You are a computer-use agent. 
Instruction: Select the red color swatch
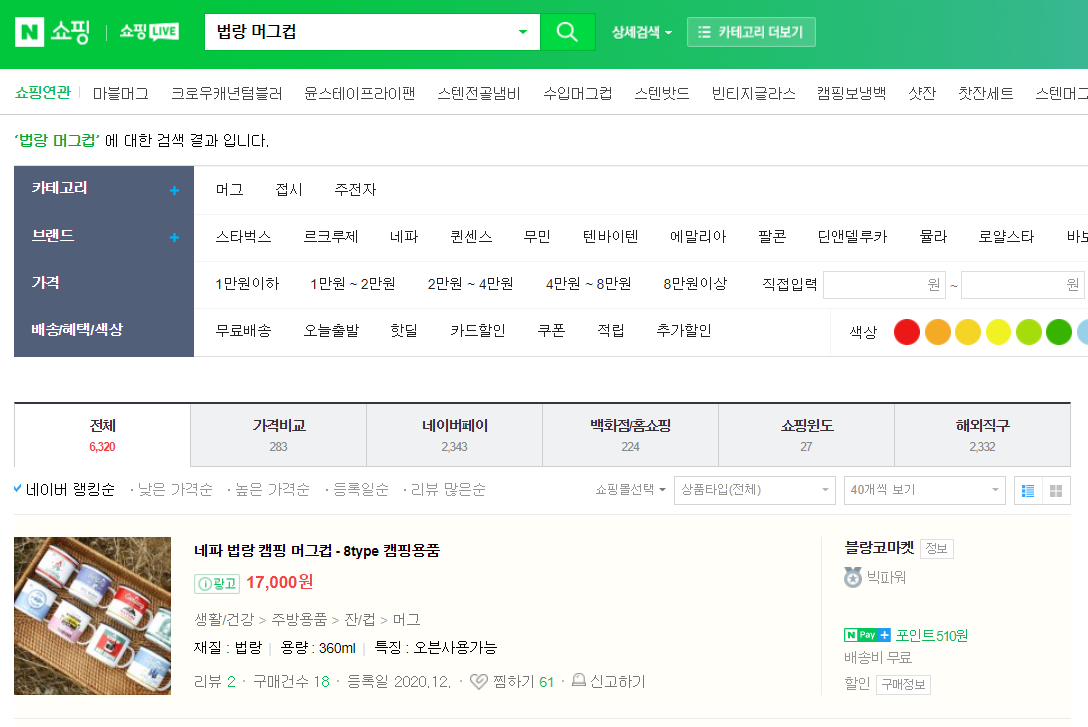(x=907, y=332)
